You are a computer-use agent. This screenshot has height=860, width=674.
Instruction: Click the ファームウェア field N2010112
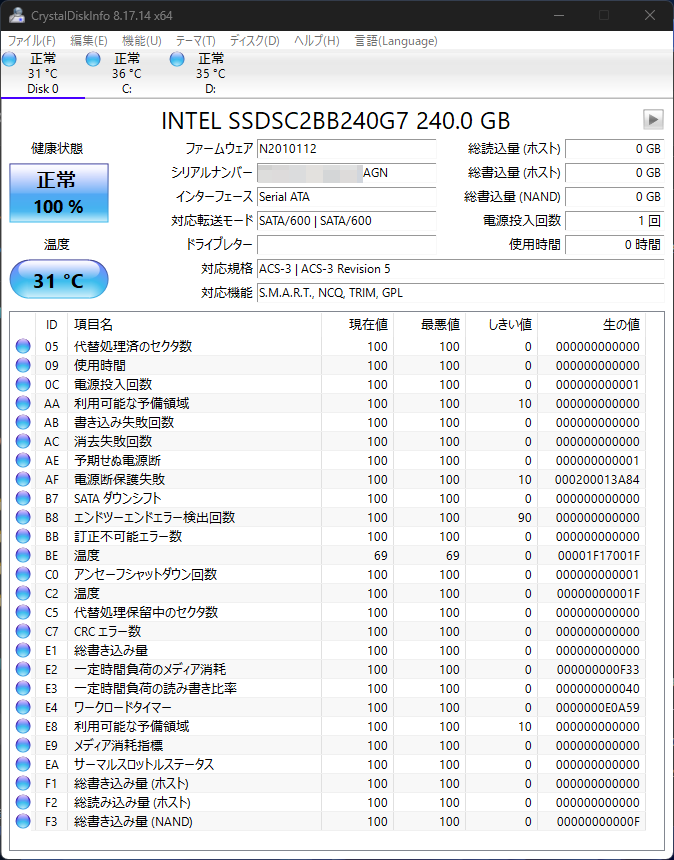347,149
